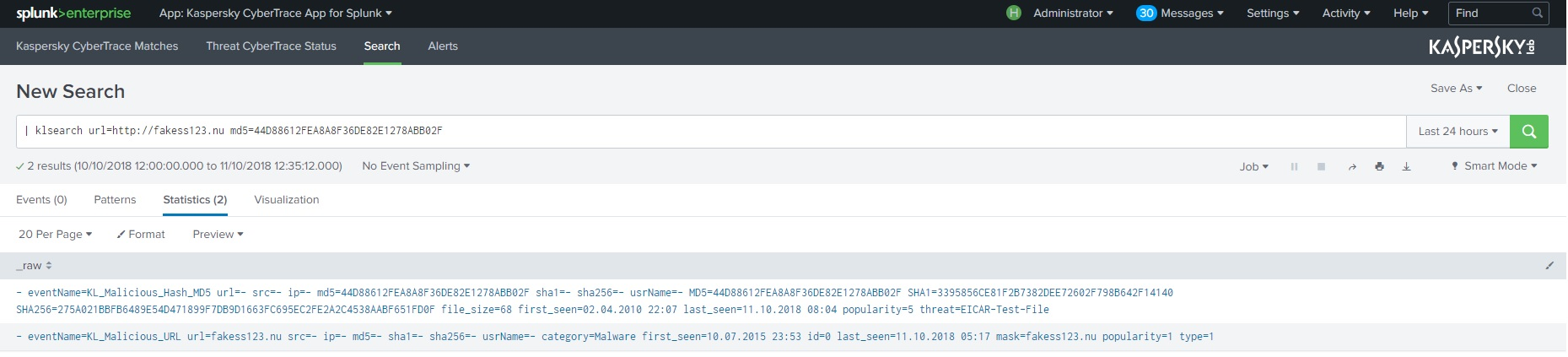Click the export download icon
Image resolution: width=1568 pixels, height=357 pixels.
pyautogui.click(x=1406, y=166)
